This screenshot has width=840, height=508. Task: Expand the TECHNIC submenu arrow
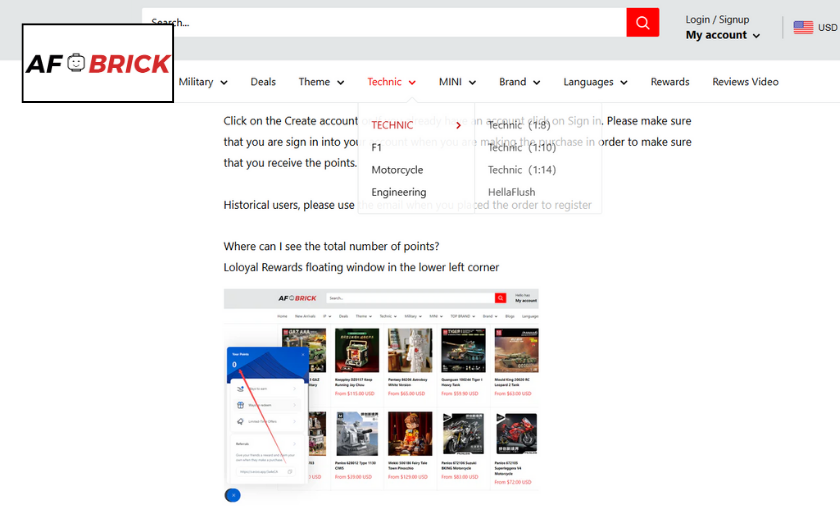click(x=459, y=125)
